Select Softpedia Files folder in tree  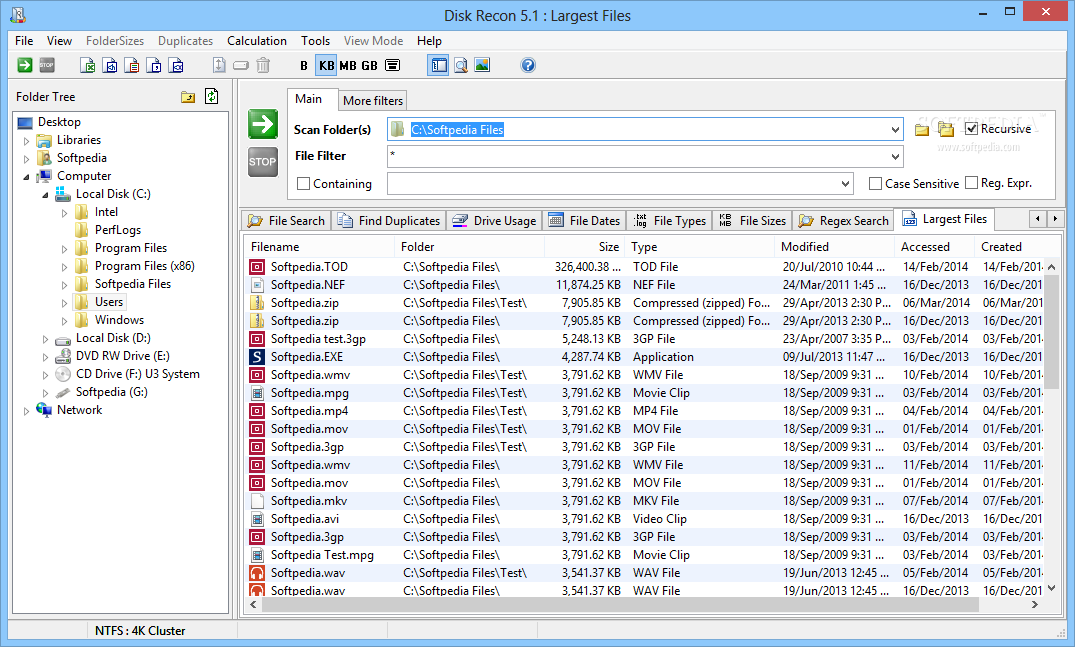132,284
